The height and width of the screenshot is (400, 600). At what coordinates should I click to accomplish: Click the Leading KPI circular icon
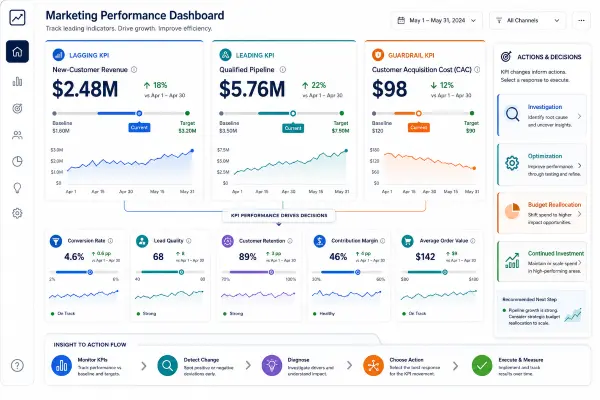(225, 55)
